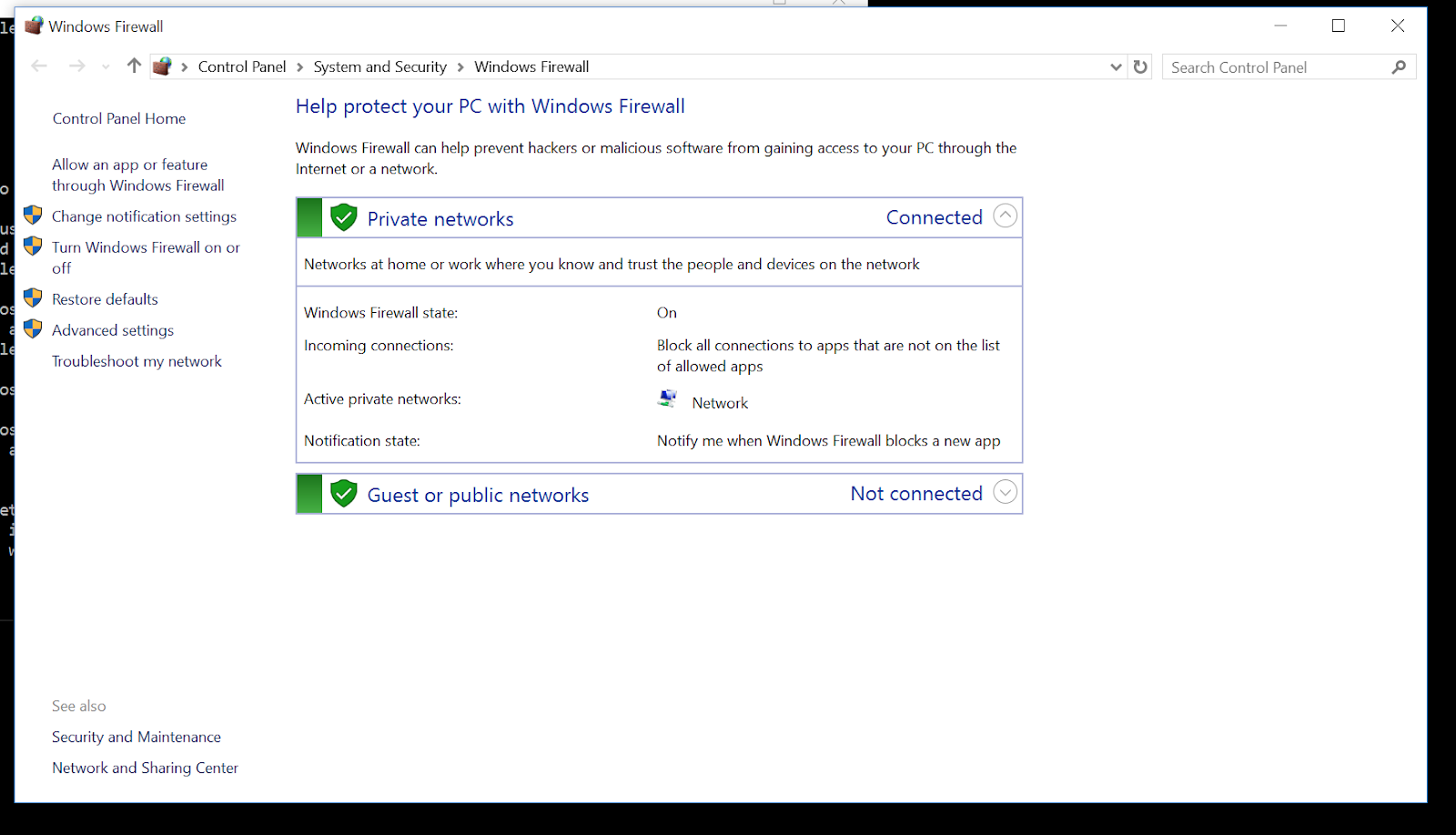The width and height of the screenshot is (1456, 835).
Task: Maximize the Windows Firewall window
Action: click(1339, 25)
